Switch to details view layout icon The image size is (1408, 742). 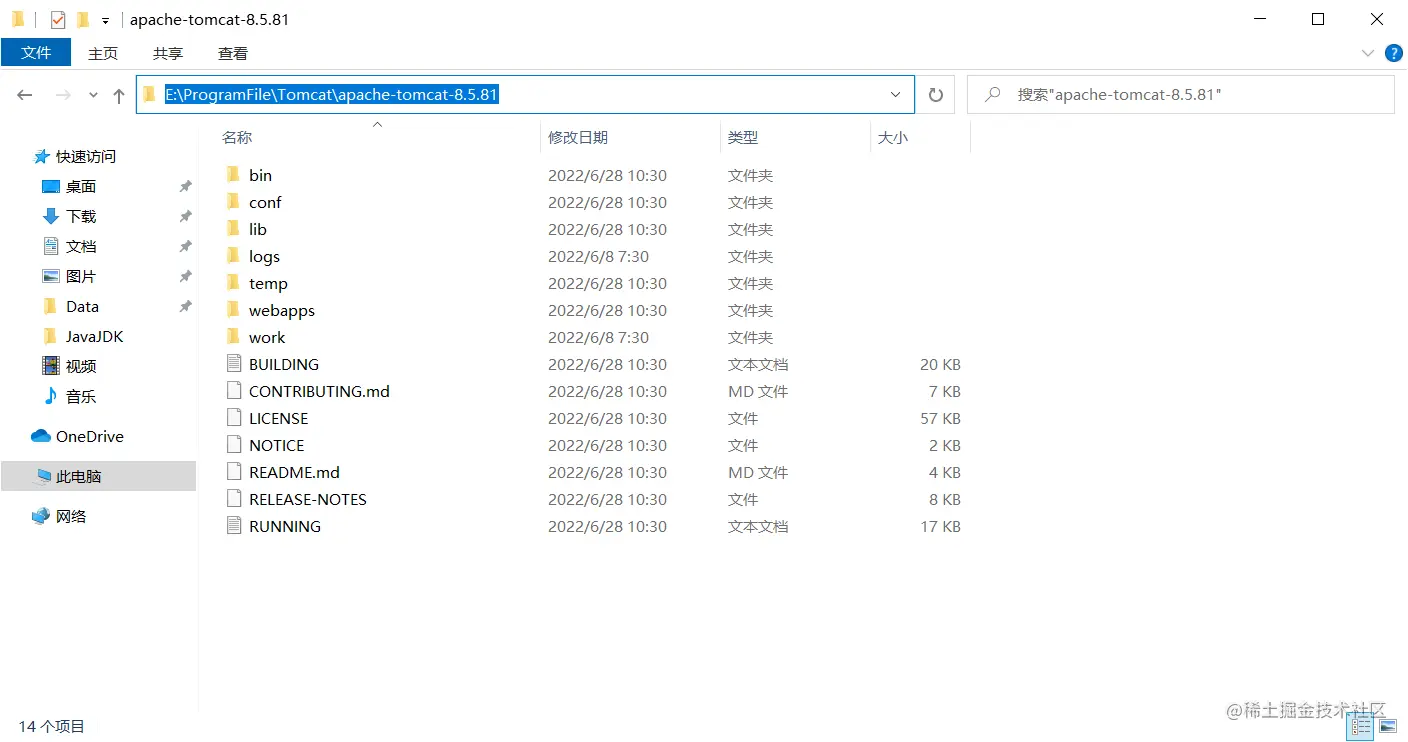pyautogui.click(x=1360, y=727)
